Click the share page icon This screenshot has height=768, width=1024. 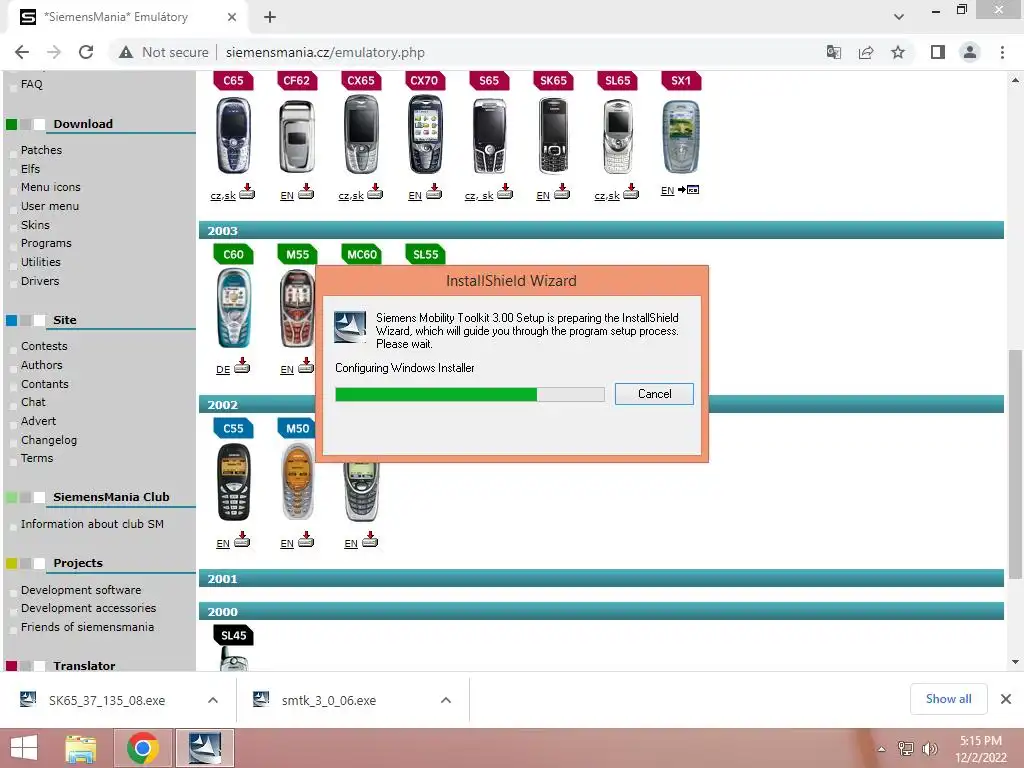pos(866,52)
